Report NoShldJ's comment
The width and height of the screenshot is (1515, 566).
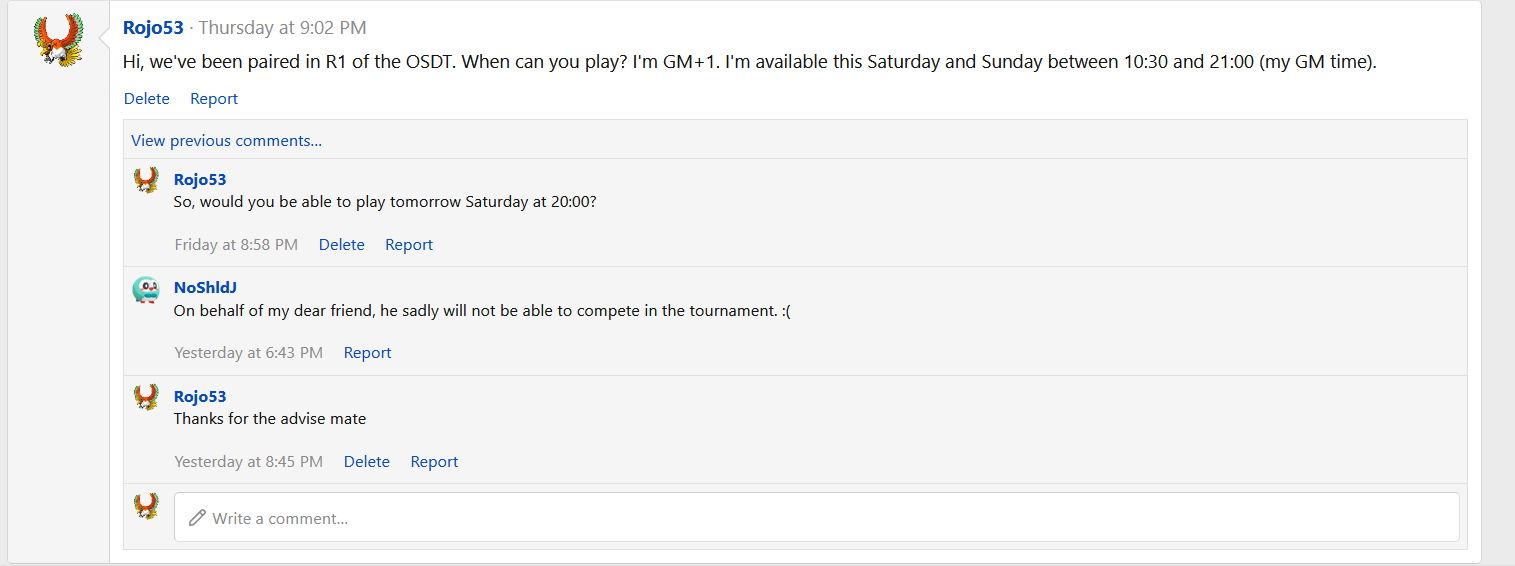pos(367,353)
